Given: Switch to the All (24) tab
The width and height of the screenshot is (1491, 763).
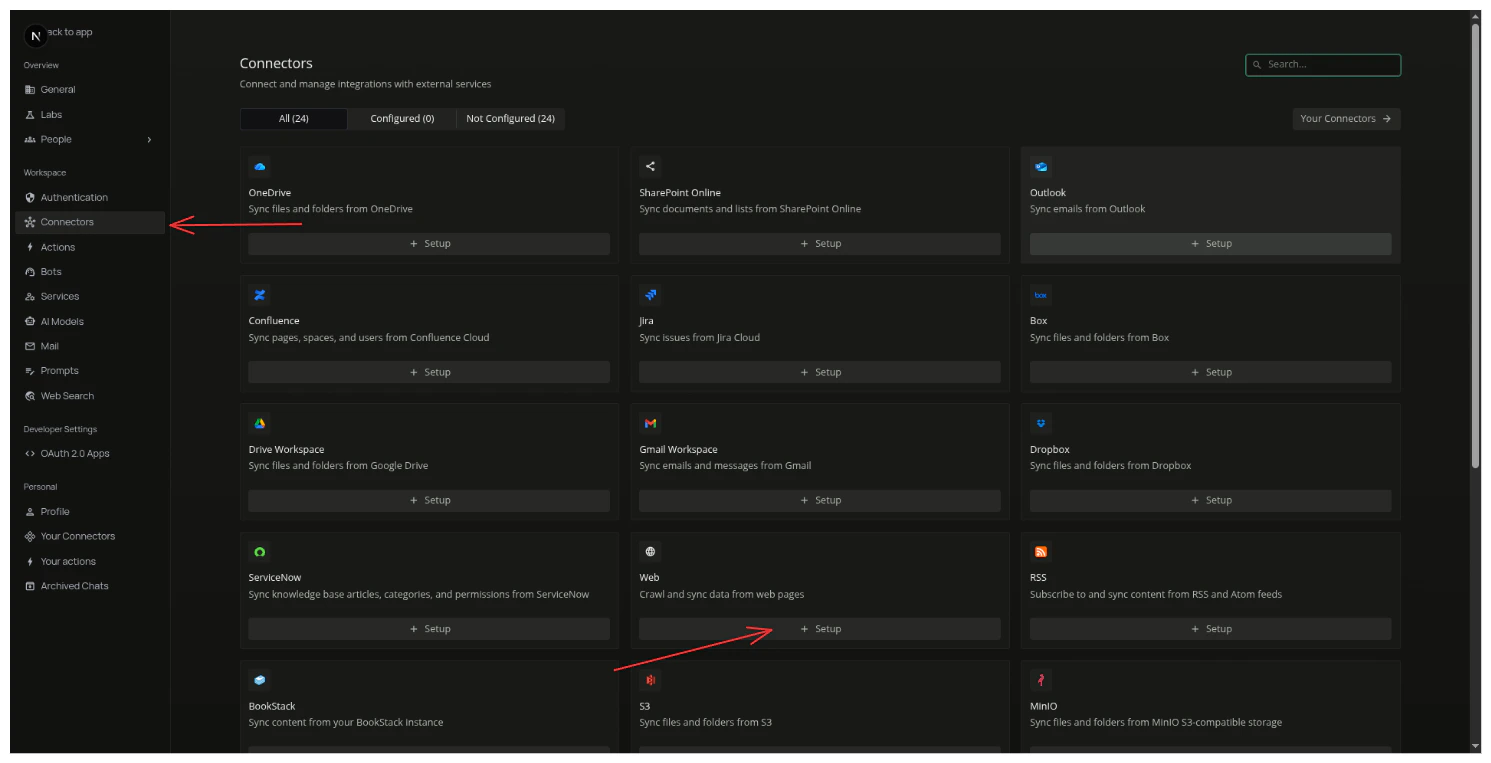Looking at the screenshot, I should pyautogui.click(x=294, y=119).
